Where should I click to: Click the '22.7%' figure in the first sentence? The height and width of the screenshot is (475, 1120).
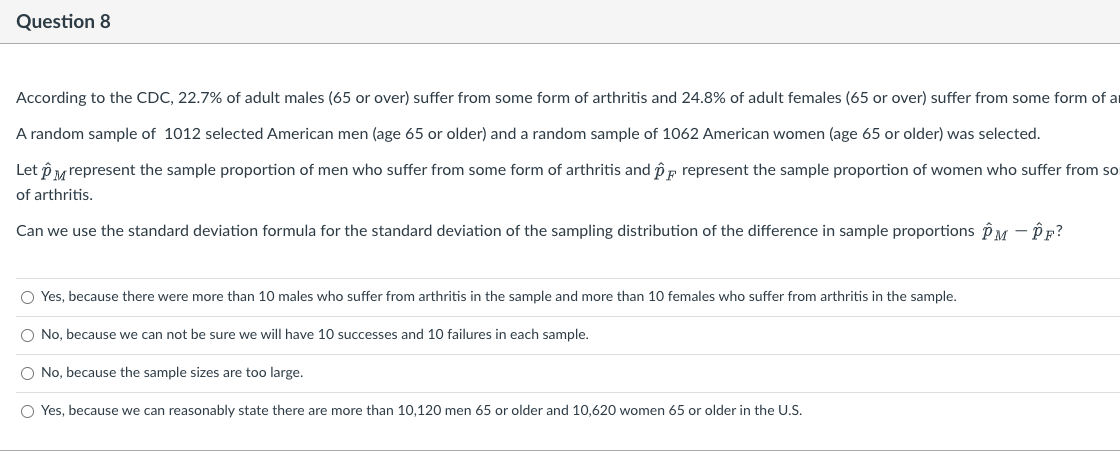click(x=200, y=98)
